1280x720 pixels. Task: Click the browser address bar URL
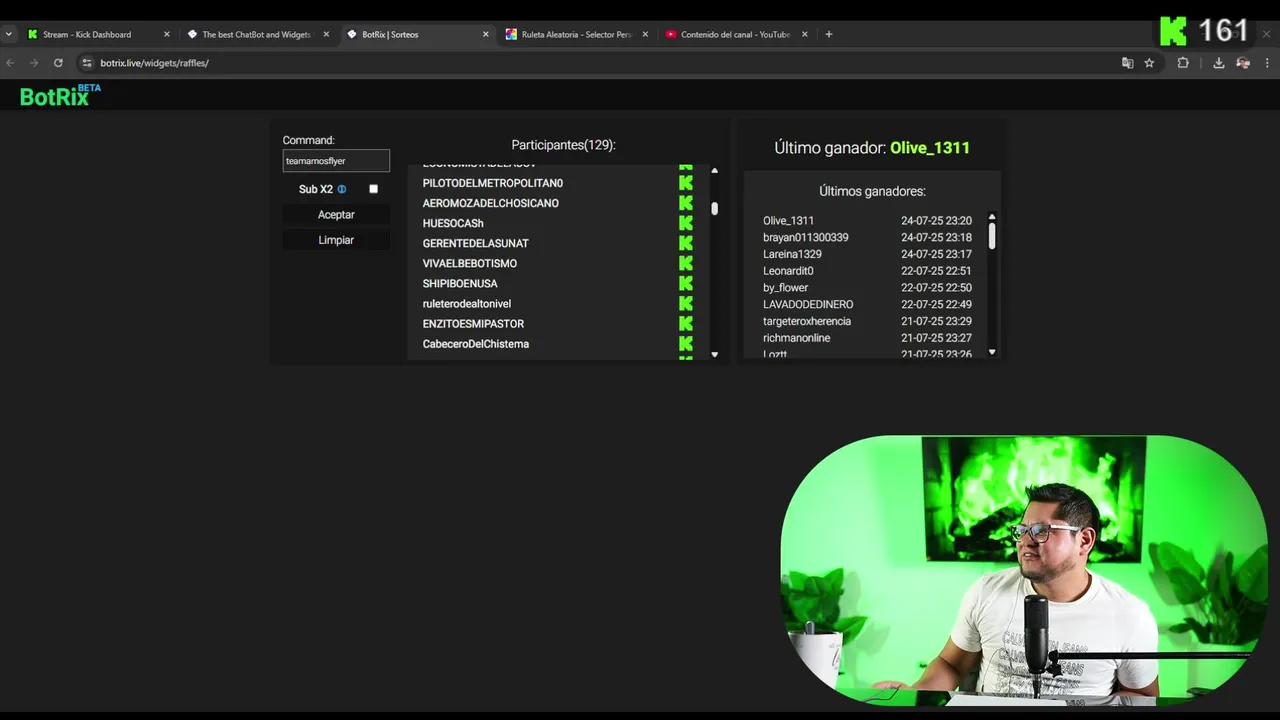point(154,63)
